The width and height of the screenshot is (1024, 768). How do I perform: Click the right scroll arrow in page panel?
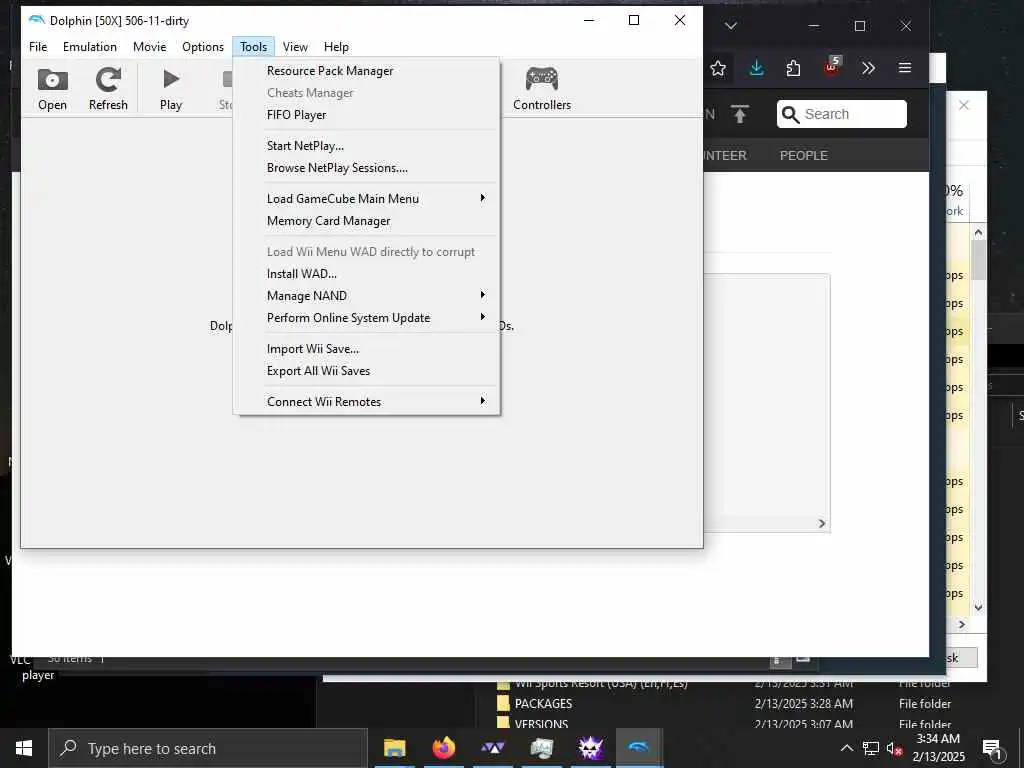[x=822, y=524]
